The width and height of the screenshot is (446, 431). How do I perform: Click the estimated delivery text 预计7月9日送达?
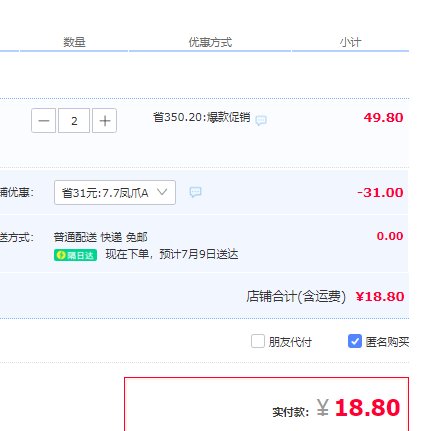point(199,254)
